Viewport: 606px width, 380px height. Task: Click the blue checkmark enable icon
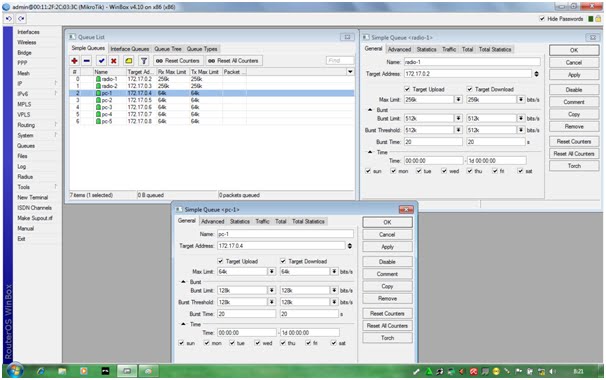point(102,61)
